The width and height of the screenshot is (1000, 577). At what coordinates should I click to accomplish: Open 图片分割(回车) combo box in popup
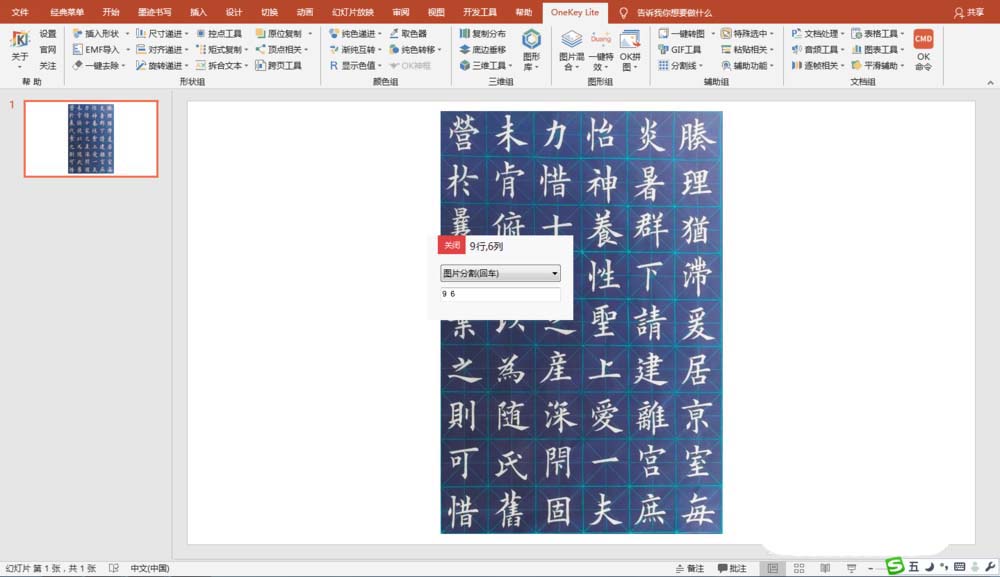[x=500, y=273]
